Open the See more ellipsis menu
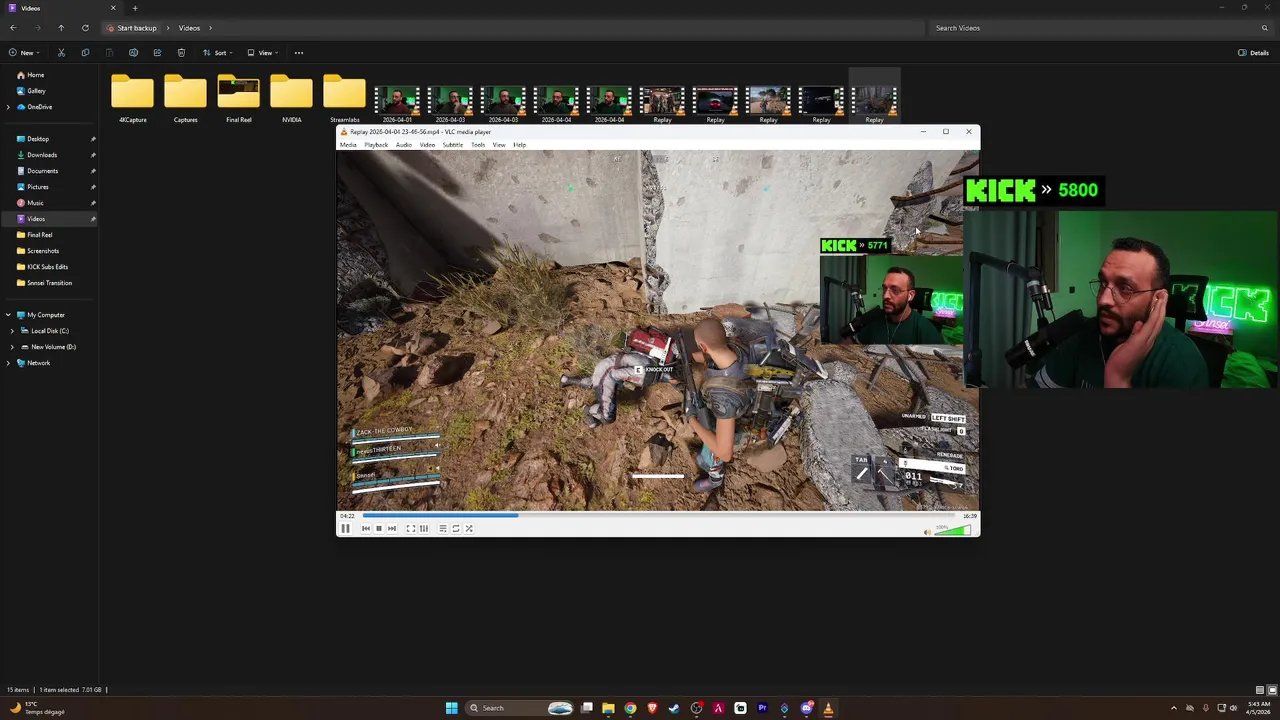The image size is (1280, 720). pos(298,53)
